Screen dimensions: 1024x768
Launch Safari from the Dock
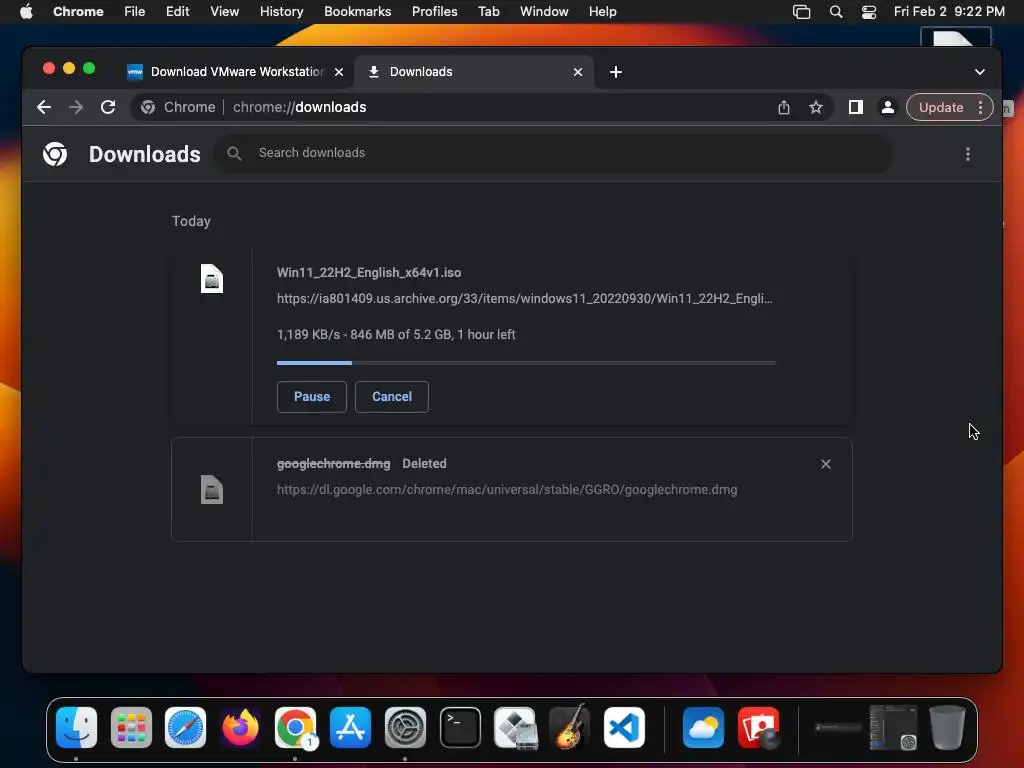click(185, 728)
